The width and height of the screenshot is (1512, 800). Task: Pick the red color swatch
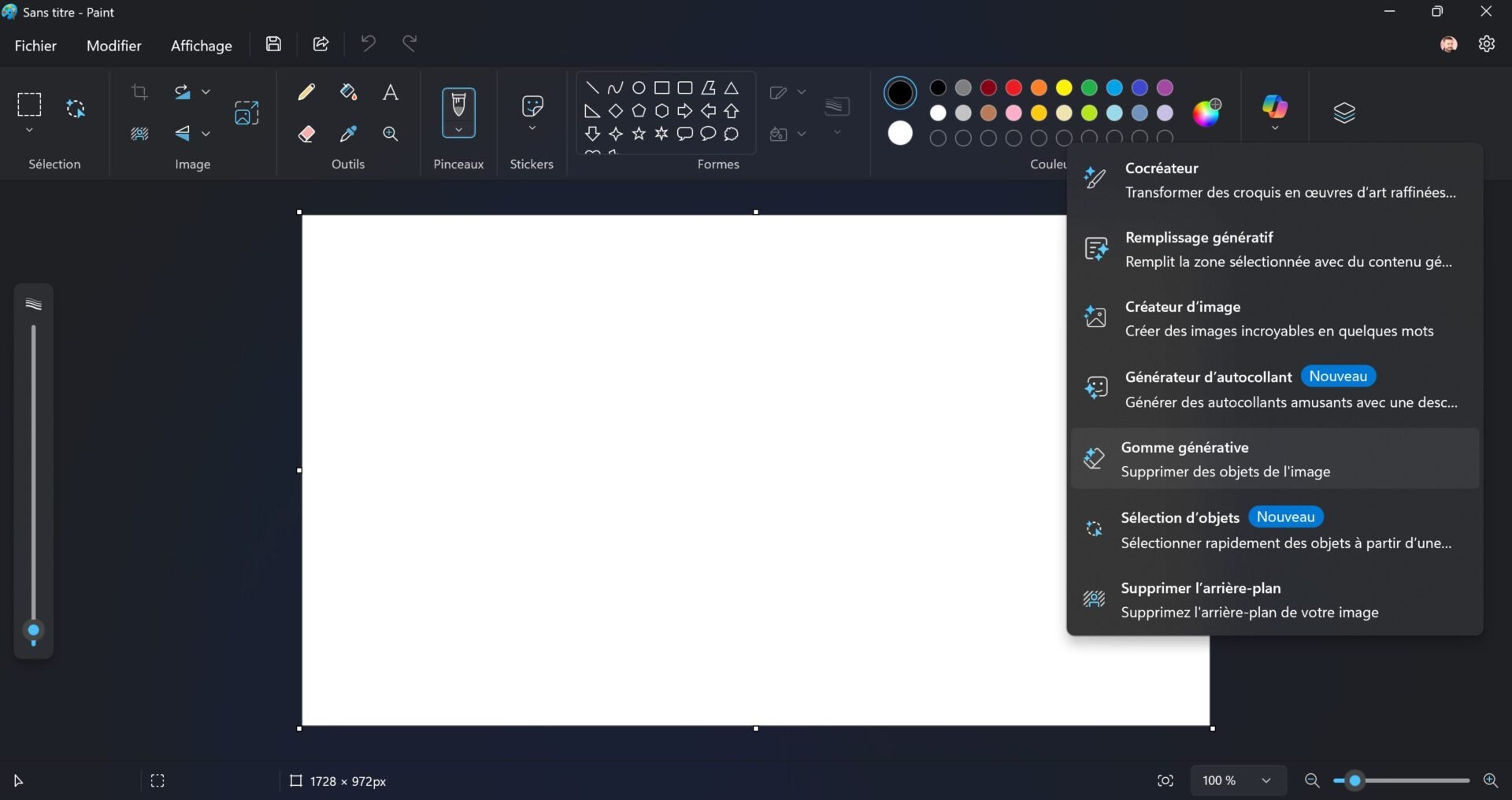click(x=1014, y=87)
